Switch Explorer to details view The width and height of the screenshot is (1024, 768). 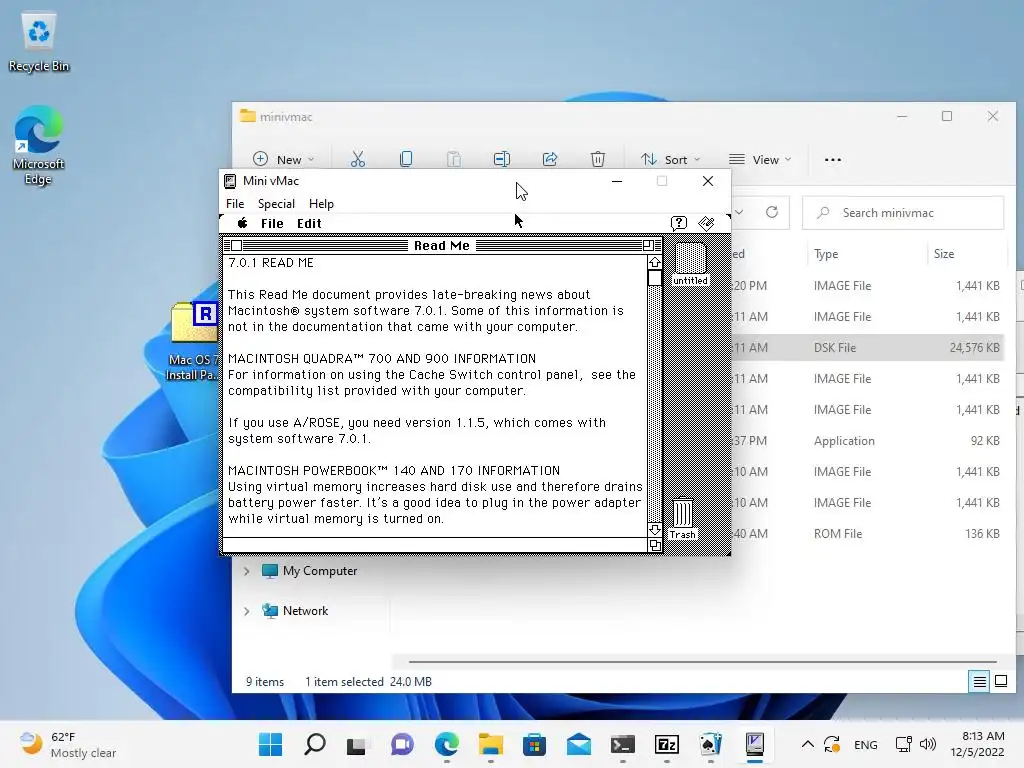[979, 682]
